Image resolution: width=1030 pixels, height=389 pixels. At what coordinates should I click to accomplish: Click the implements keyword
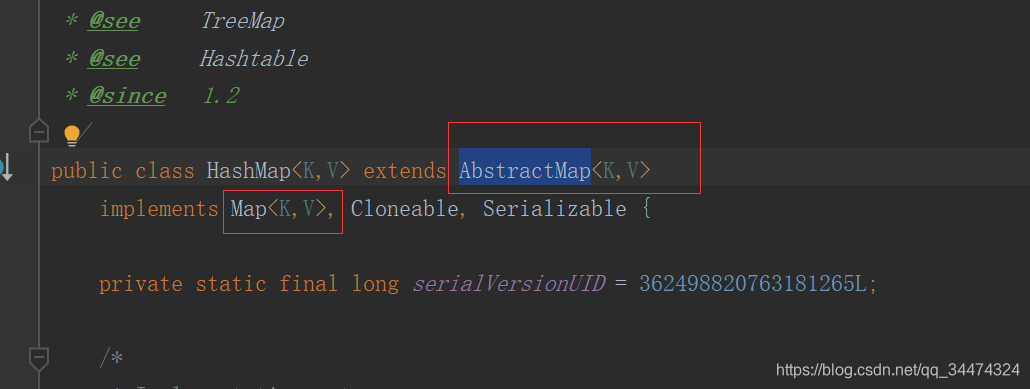coord(159,209)
